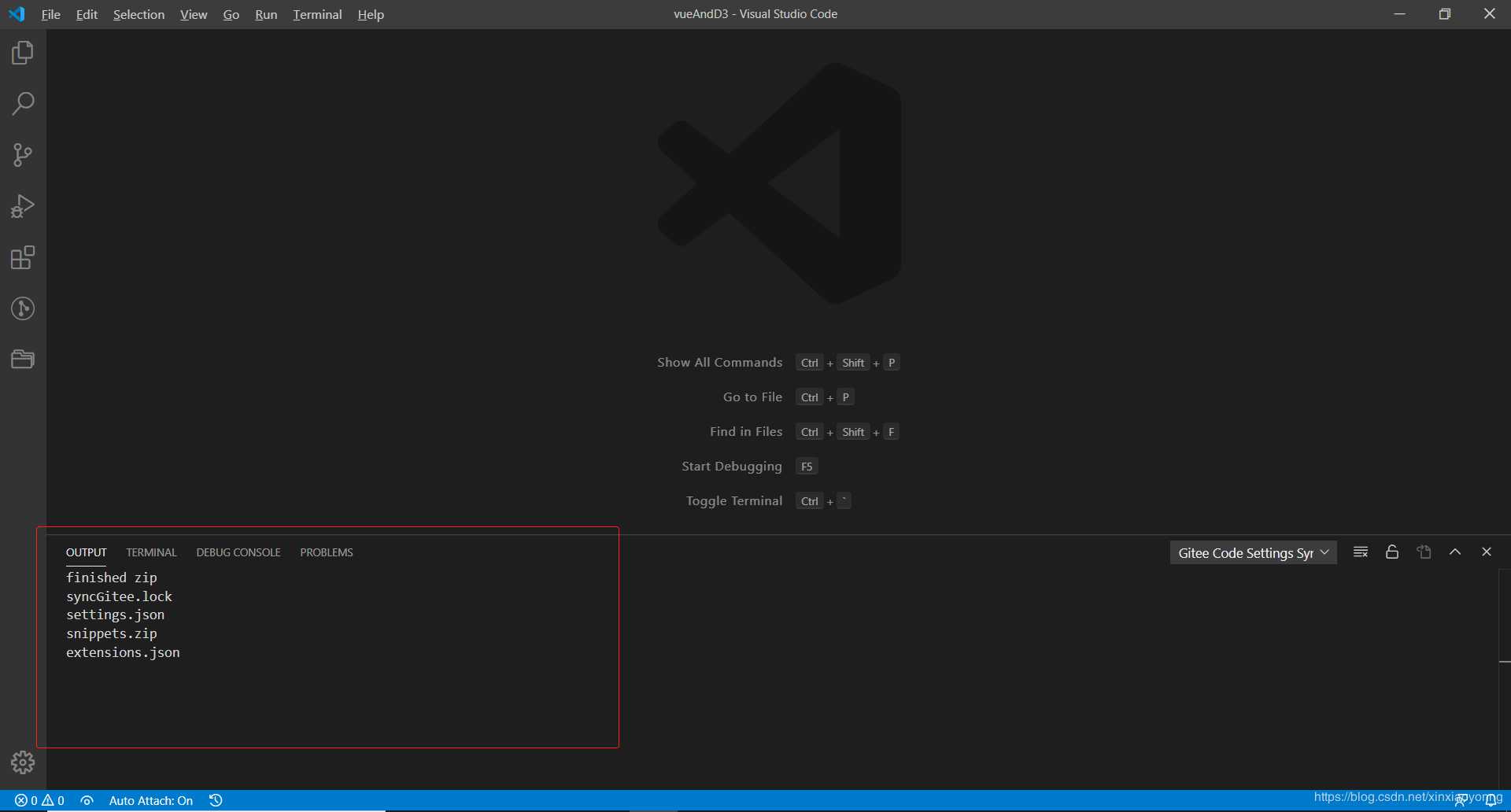The height and width of the screenshot is (812, 1511).
Task: Toggle the output scroll lock
Action: point(1391,552)
